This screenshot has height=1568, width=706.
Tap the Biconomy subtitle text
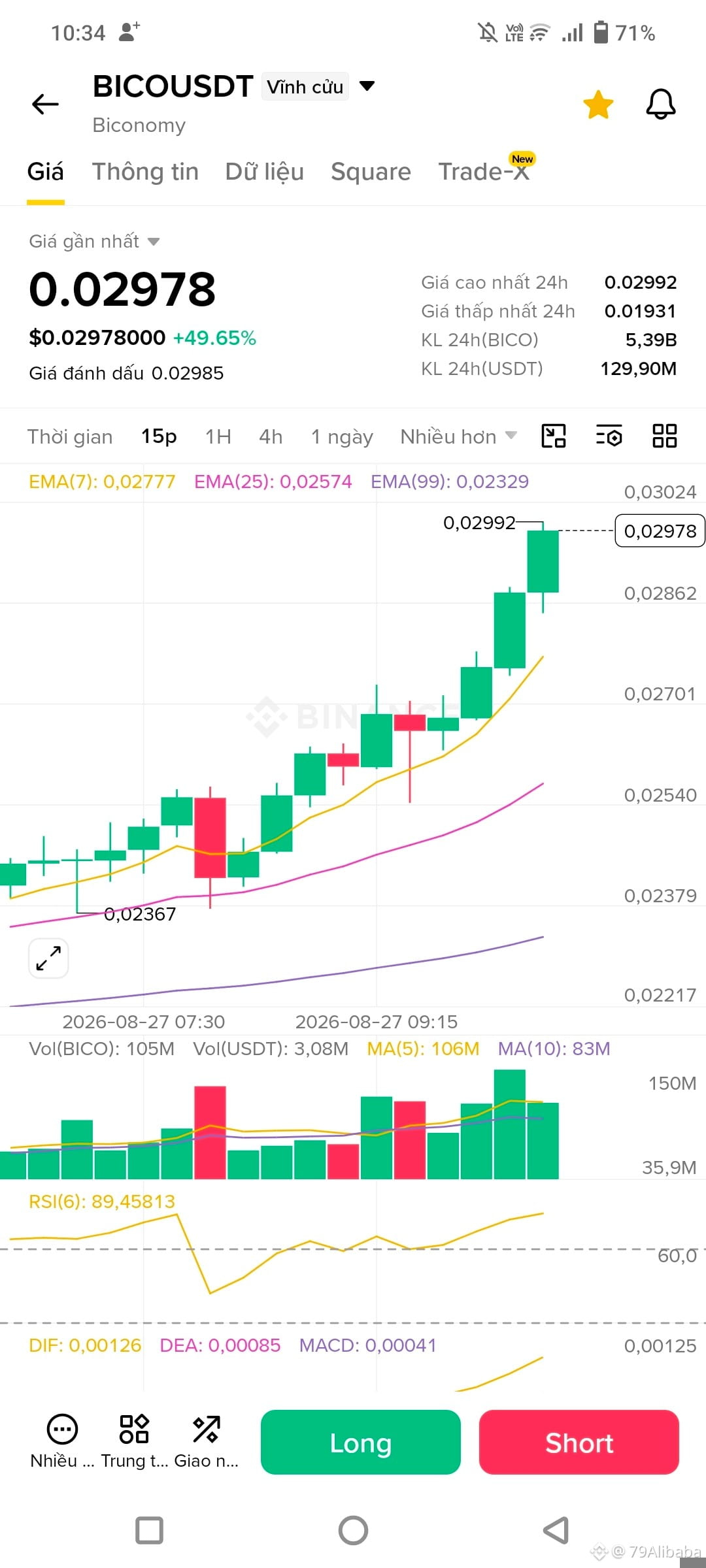(139, 125)
